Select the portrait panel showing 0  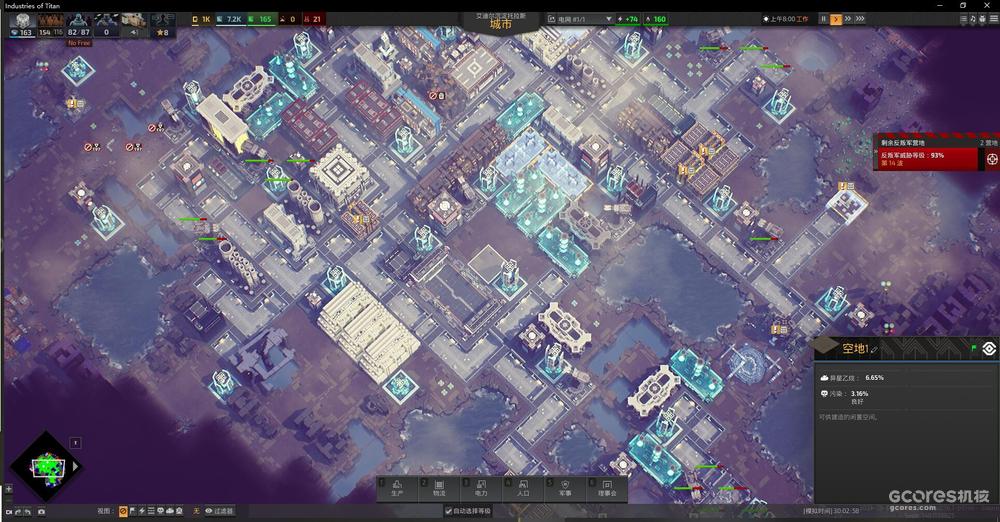tap(106, 24)
